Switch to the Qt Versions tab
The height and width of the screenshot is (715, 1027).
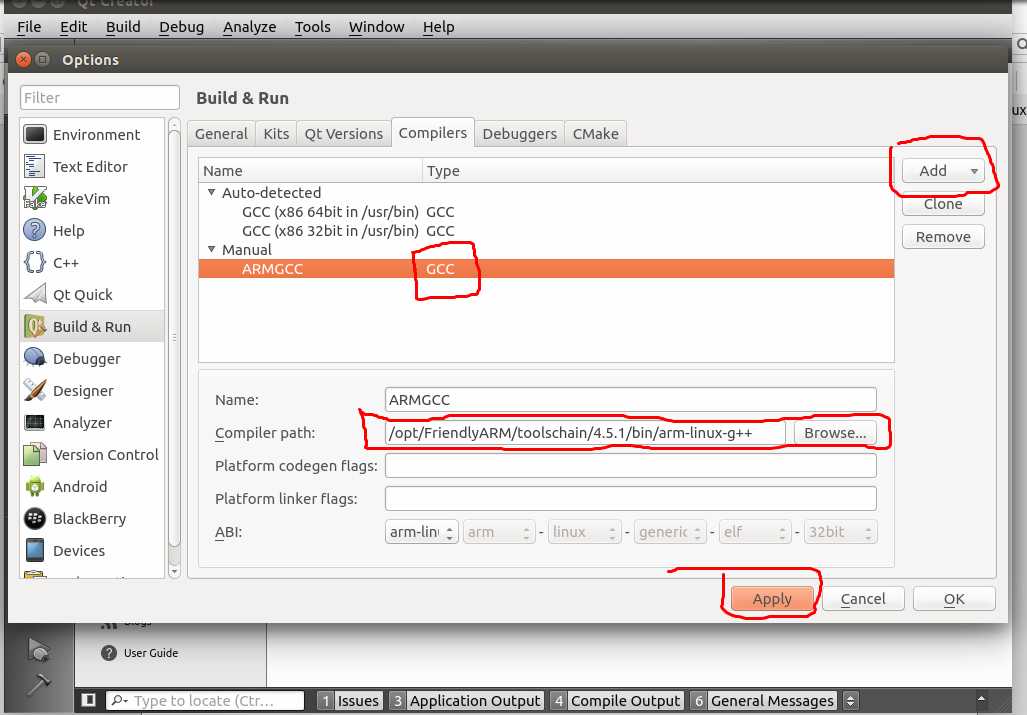point(343,134)
